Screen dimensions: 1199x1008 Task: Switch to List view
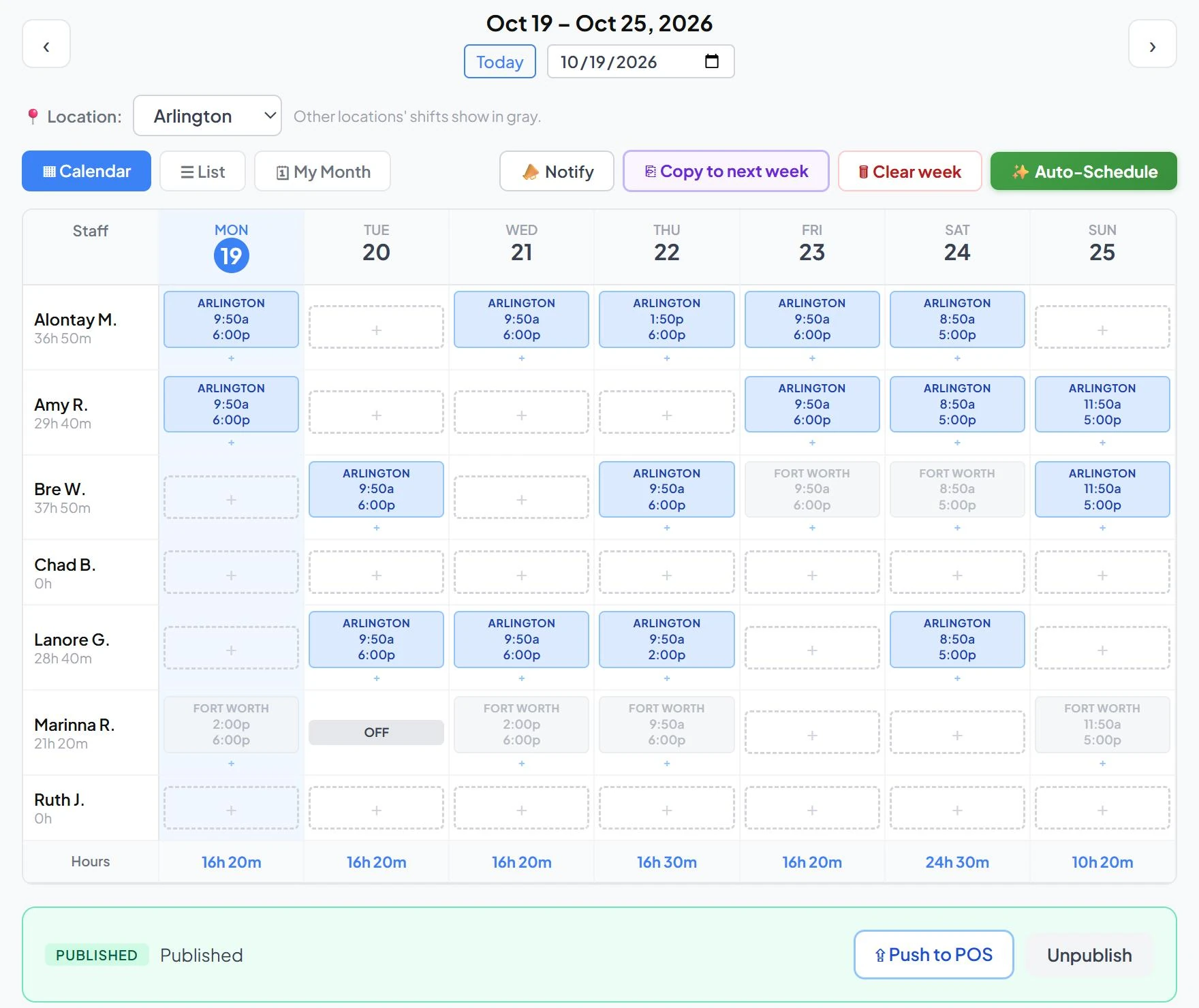202,171
